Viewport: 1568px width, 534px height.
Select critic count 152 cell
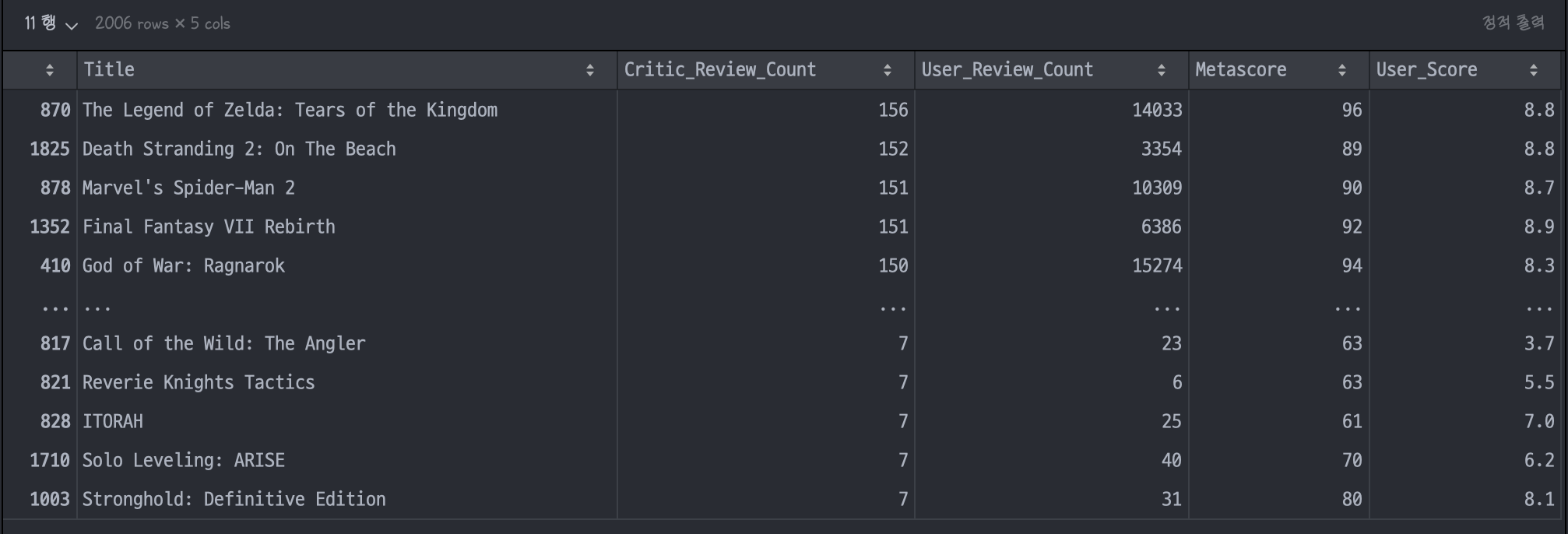click(765, 149)
